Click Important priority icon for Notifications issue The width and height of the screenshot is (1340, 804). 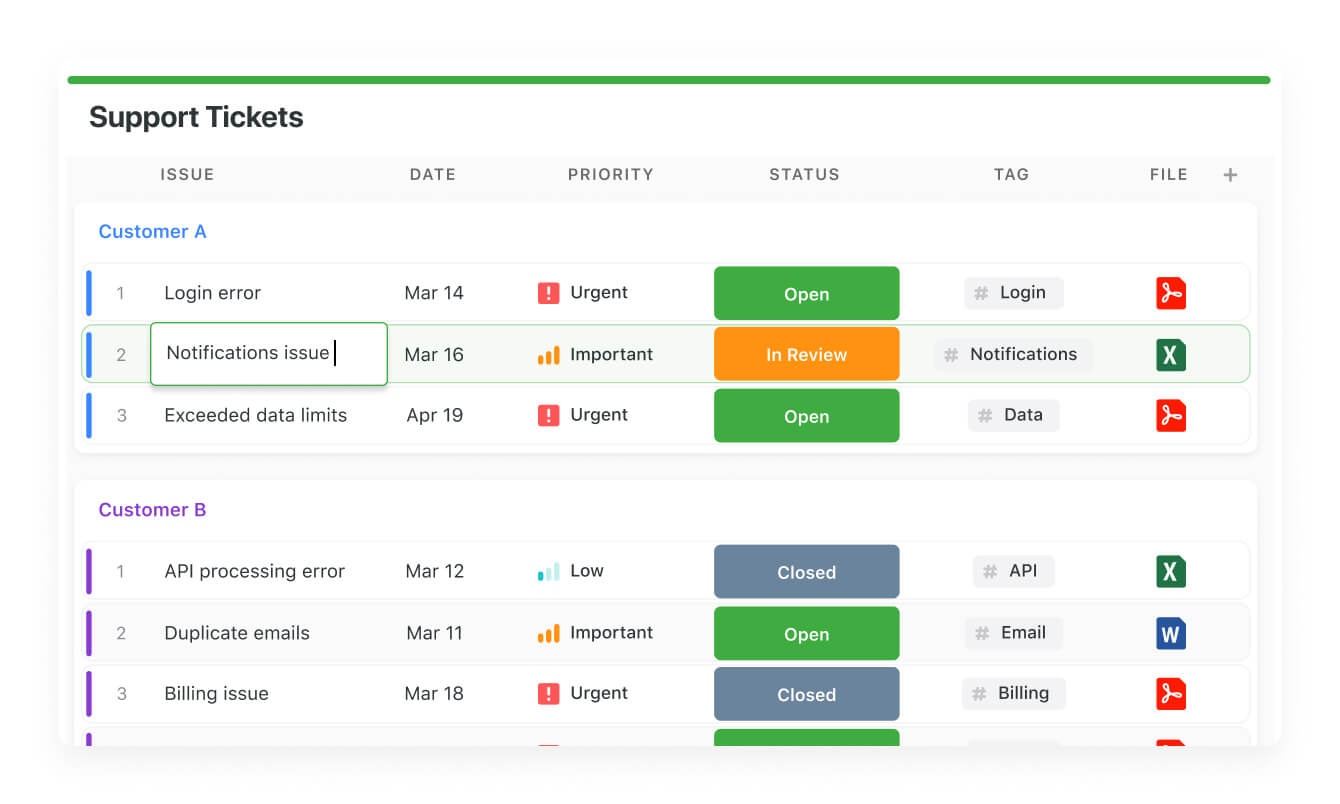point(548,355)
